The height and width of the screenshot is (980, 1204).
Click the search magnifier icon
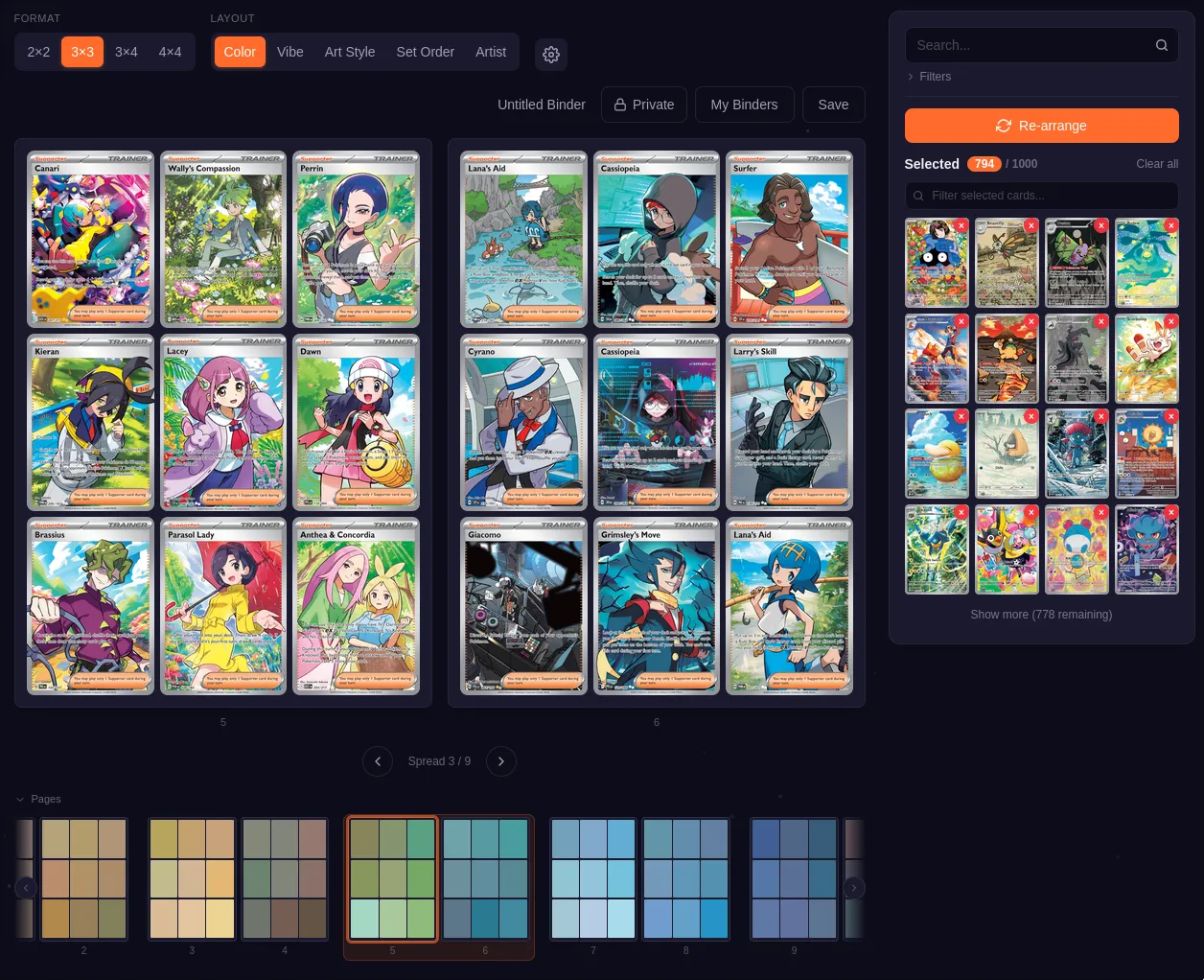pyautogui.click(x=1161, y=45)
